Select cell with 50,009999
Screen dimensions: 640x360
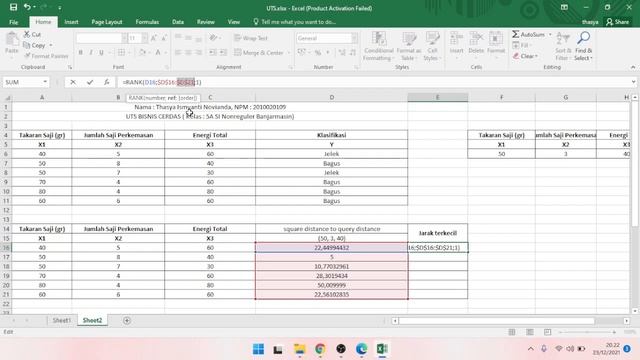[331, 285]
